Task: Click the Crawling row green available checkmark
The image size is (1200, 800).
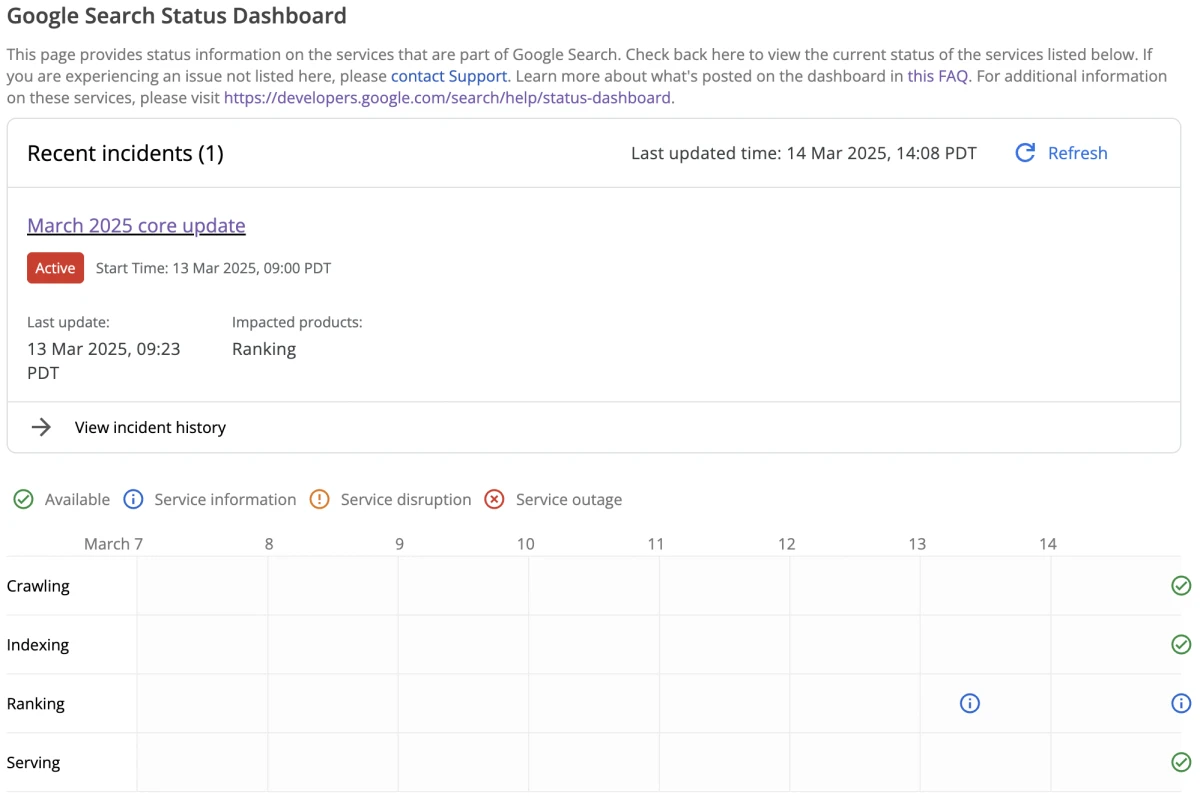Action: 1181,586
